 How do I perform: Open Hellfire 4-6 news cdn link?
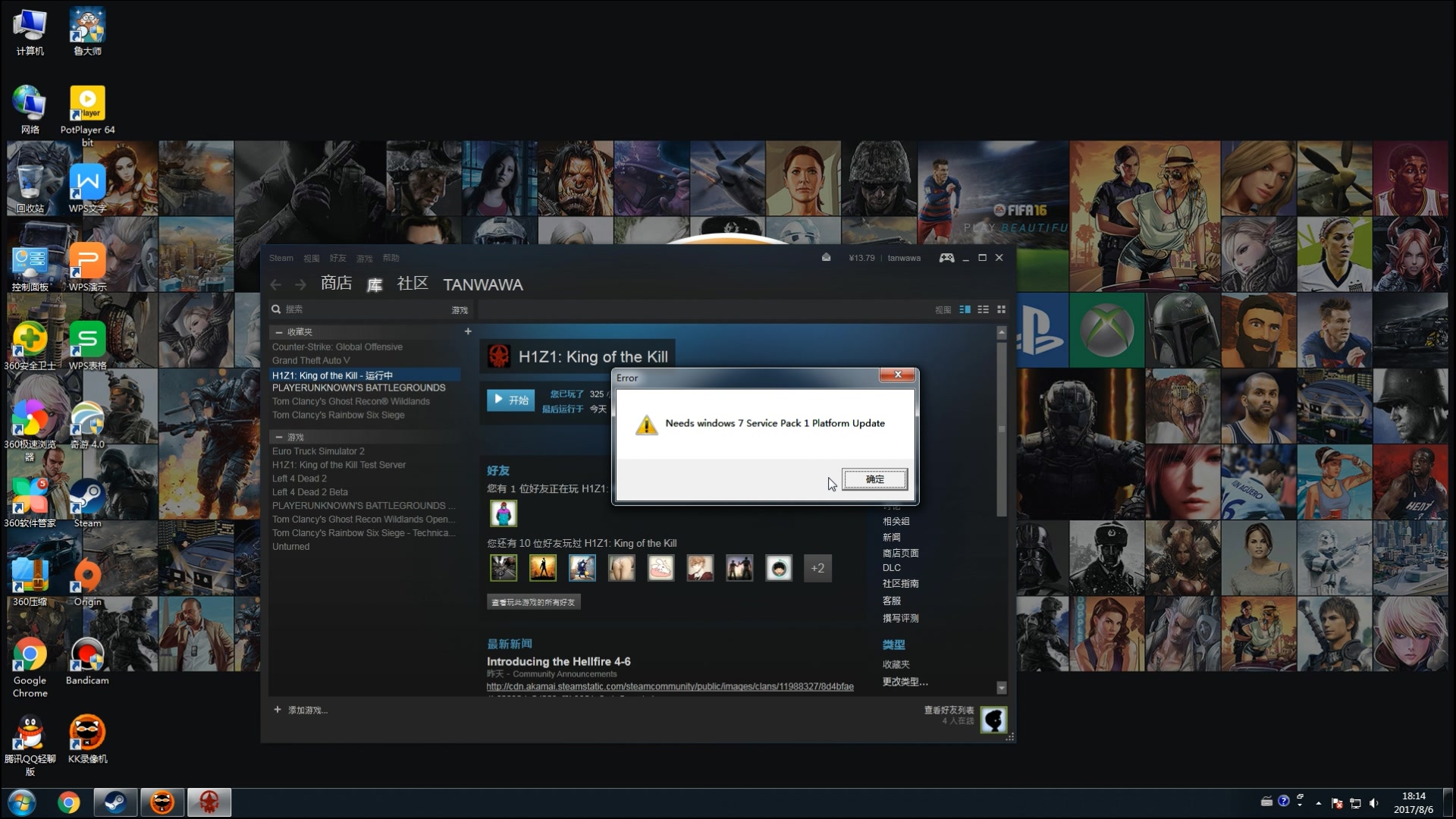click(x=670, y=686)
